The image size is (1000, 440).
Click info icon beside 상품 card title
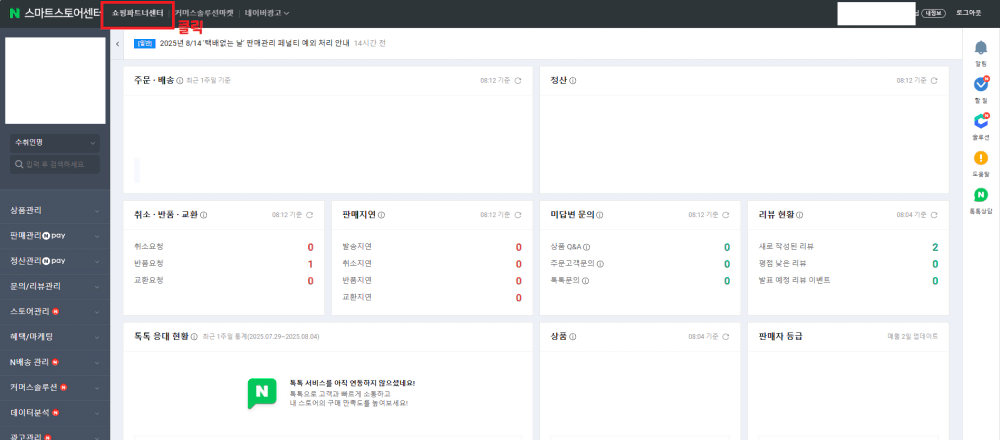[573, 336]
